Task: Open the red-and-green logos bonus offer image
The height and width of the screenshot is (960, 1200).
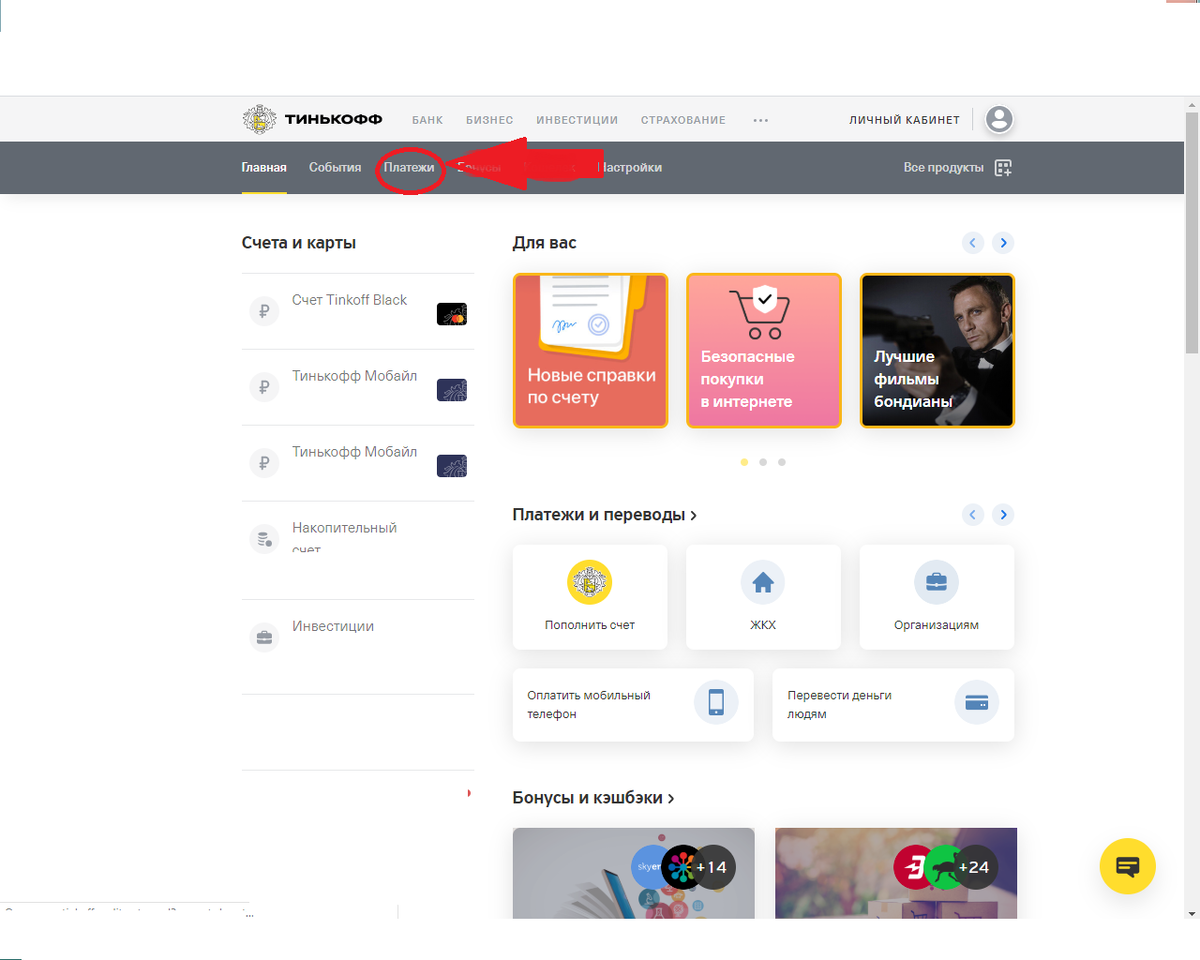Action: [x=895, y=873]
